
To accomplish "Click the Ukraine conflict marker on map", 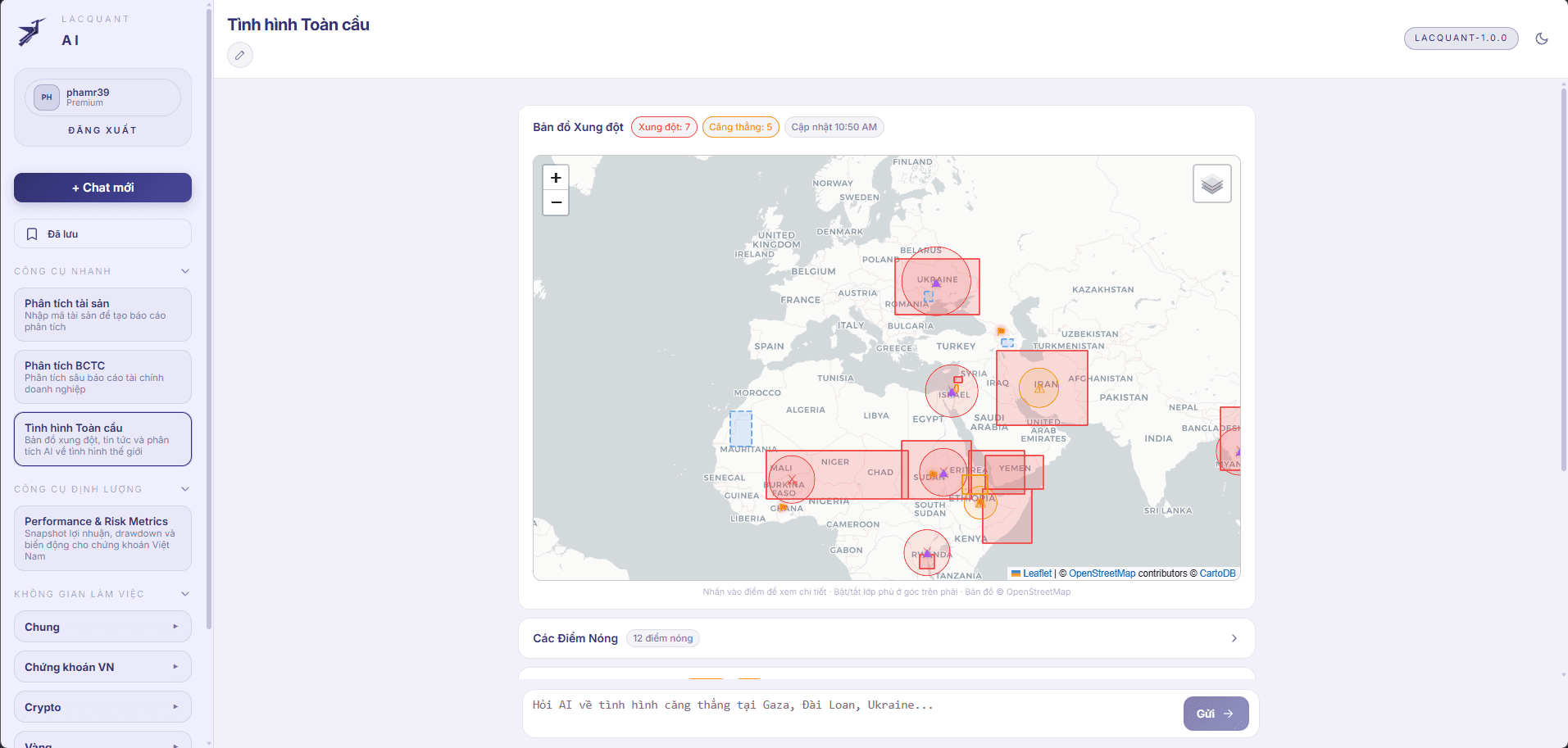I will point(936,283).
